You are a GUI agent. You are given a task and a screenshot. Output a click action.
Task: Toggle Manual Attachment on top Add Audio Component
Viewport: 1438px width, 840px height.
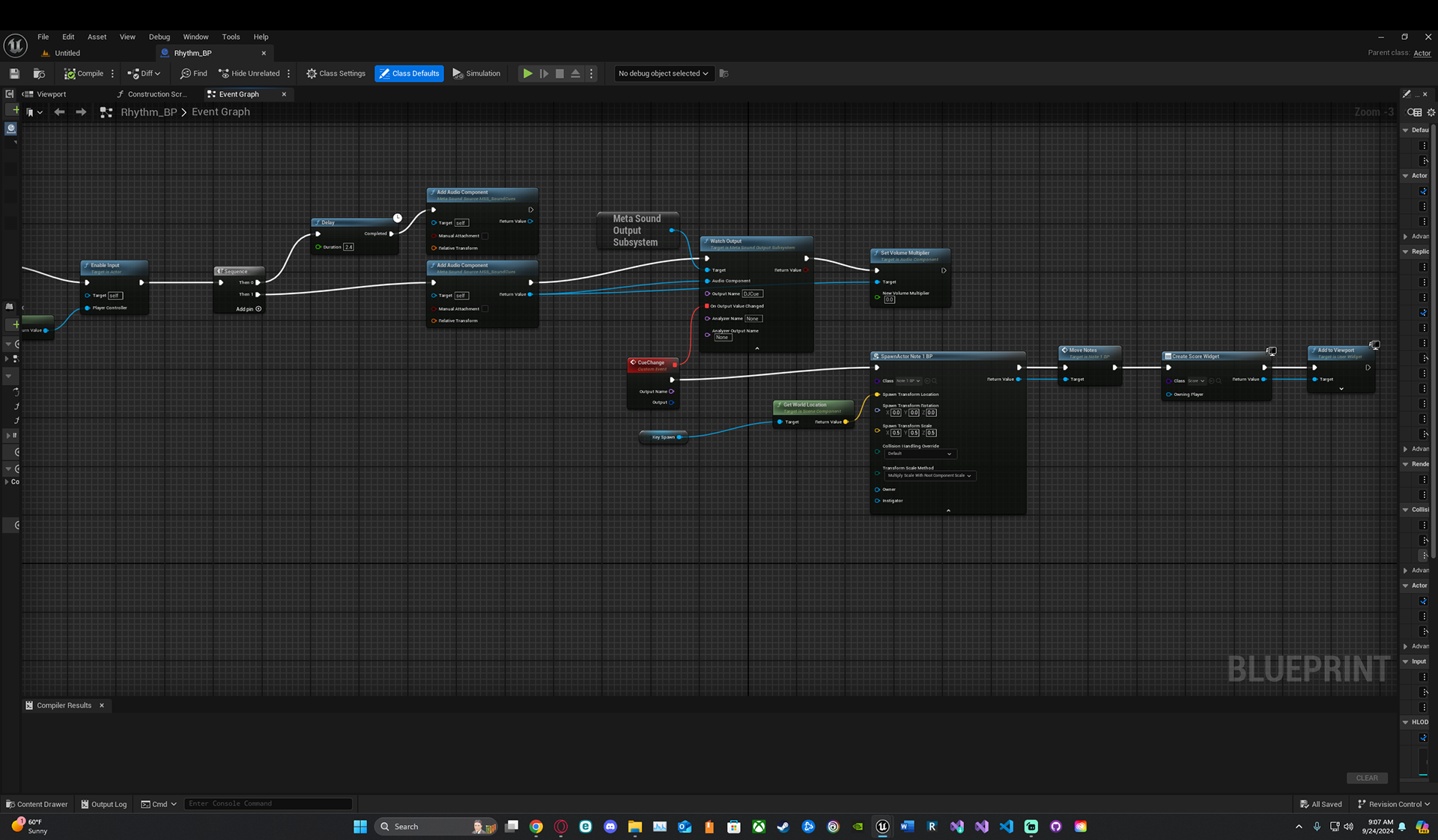pos(485,236)
